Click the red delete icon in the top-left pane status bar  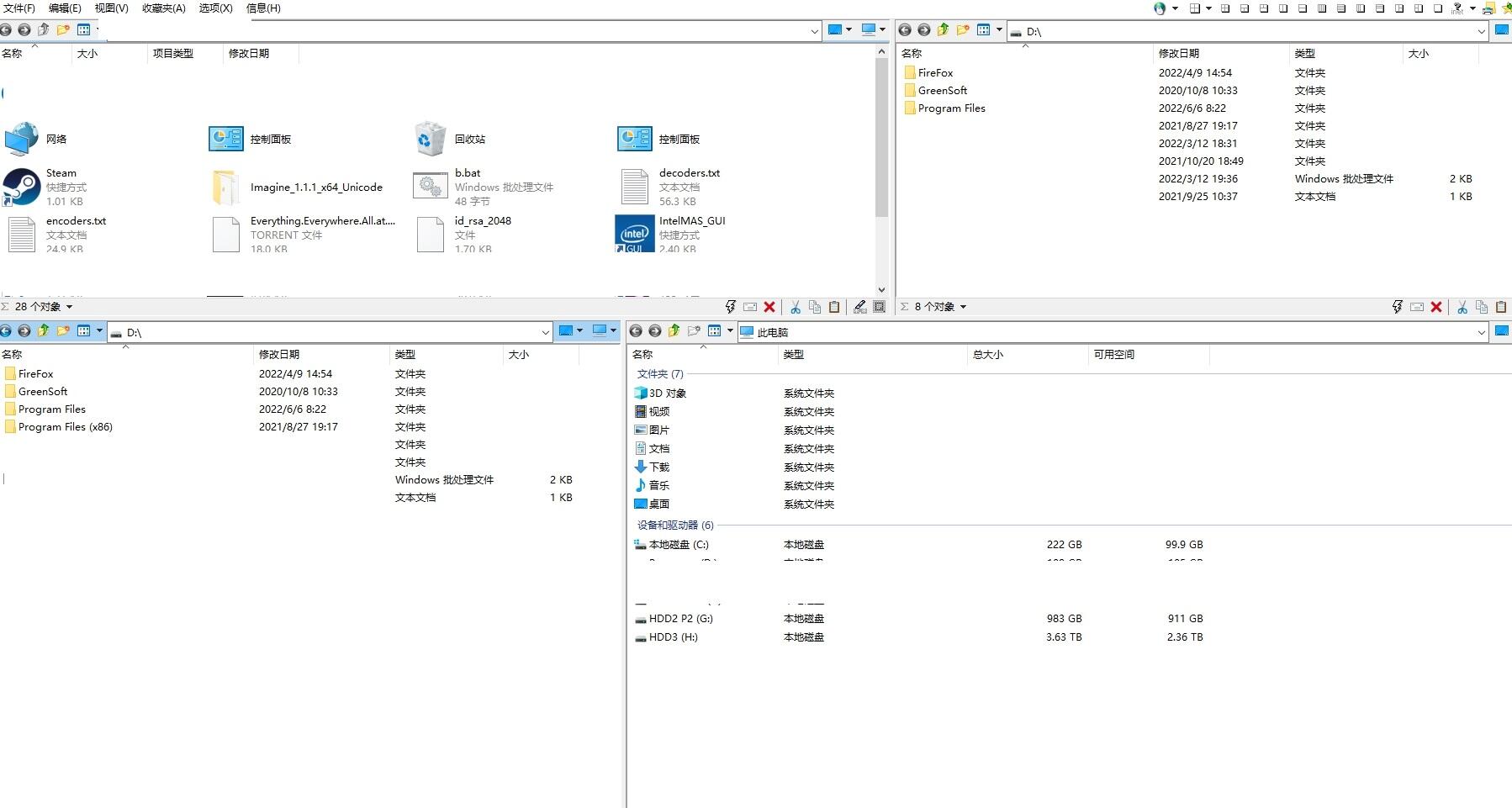click(769, 307)
